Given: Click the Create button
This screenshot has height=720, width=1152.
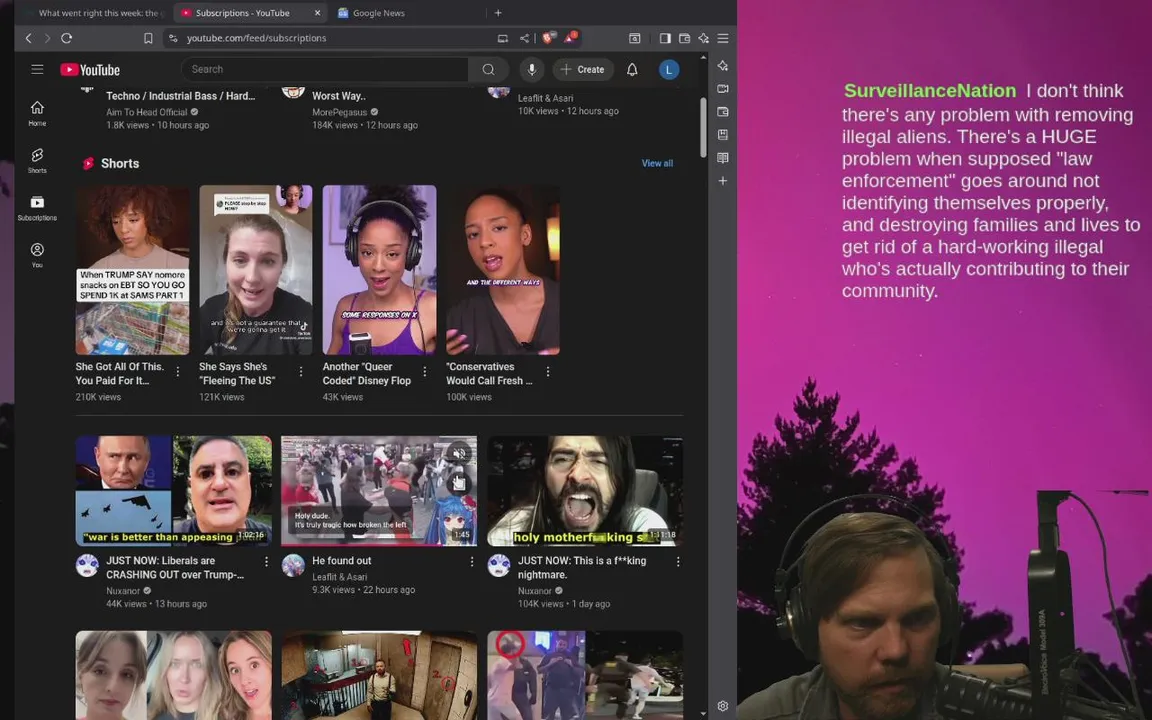Looking at the screenshot, I should [x=583, y=70].
